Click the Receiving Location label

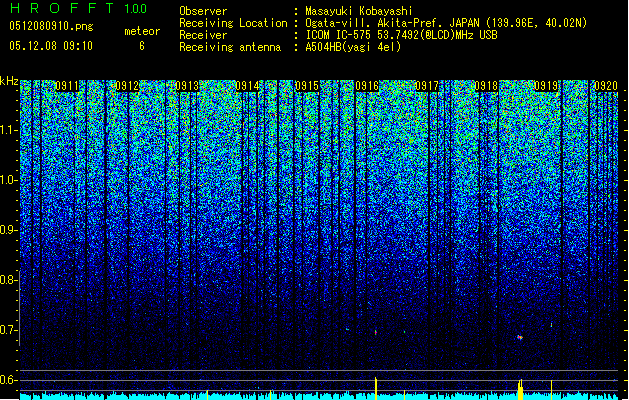point(233,23)
